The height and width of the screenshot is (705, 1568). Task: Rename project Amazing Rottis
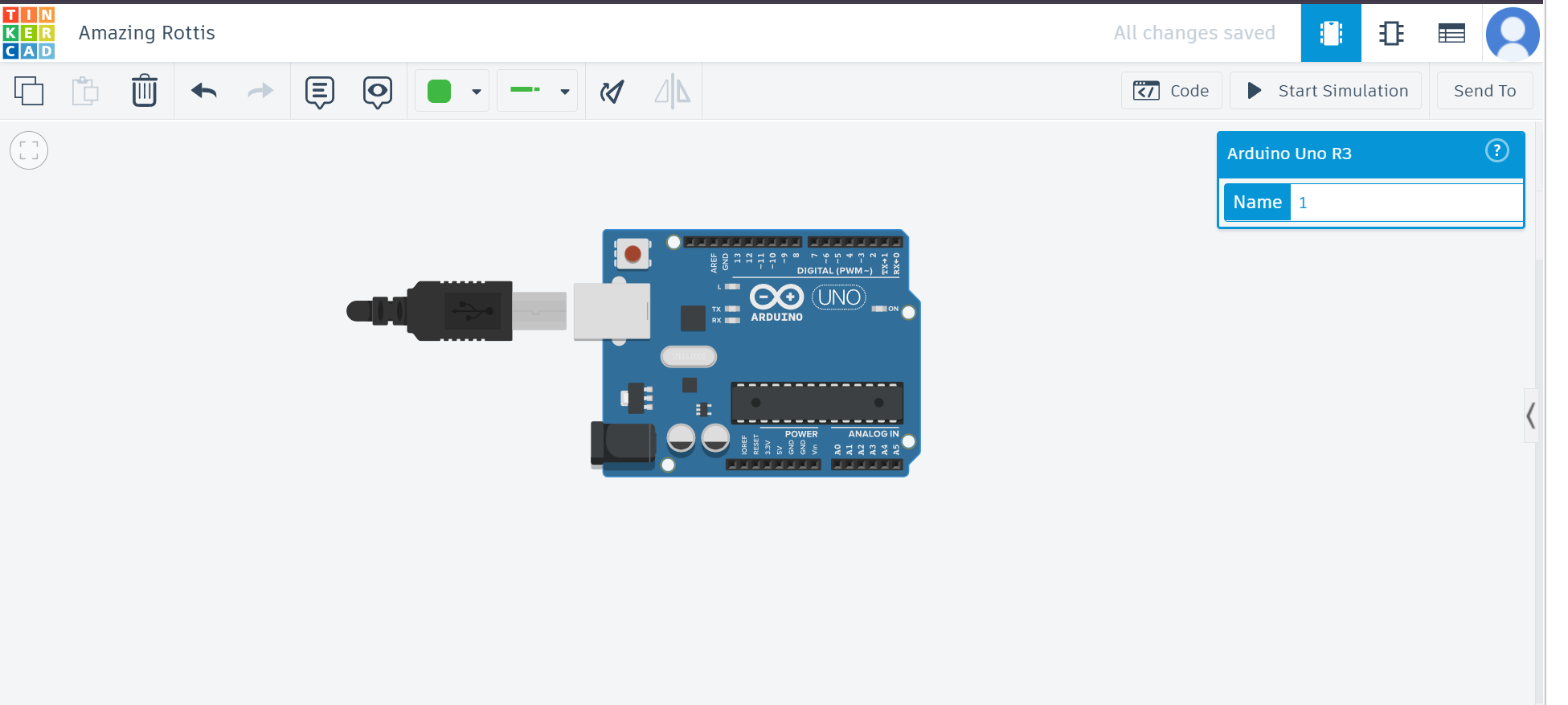point(147,33)
